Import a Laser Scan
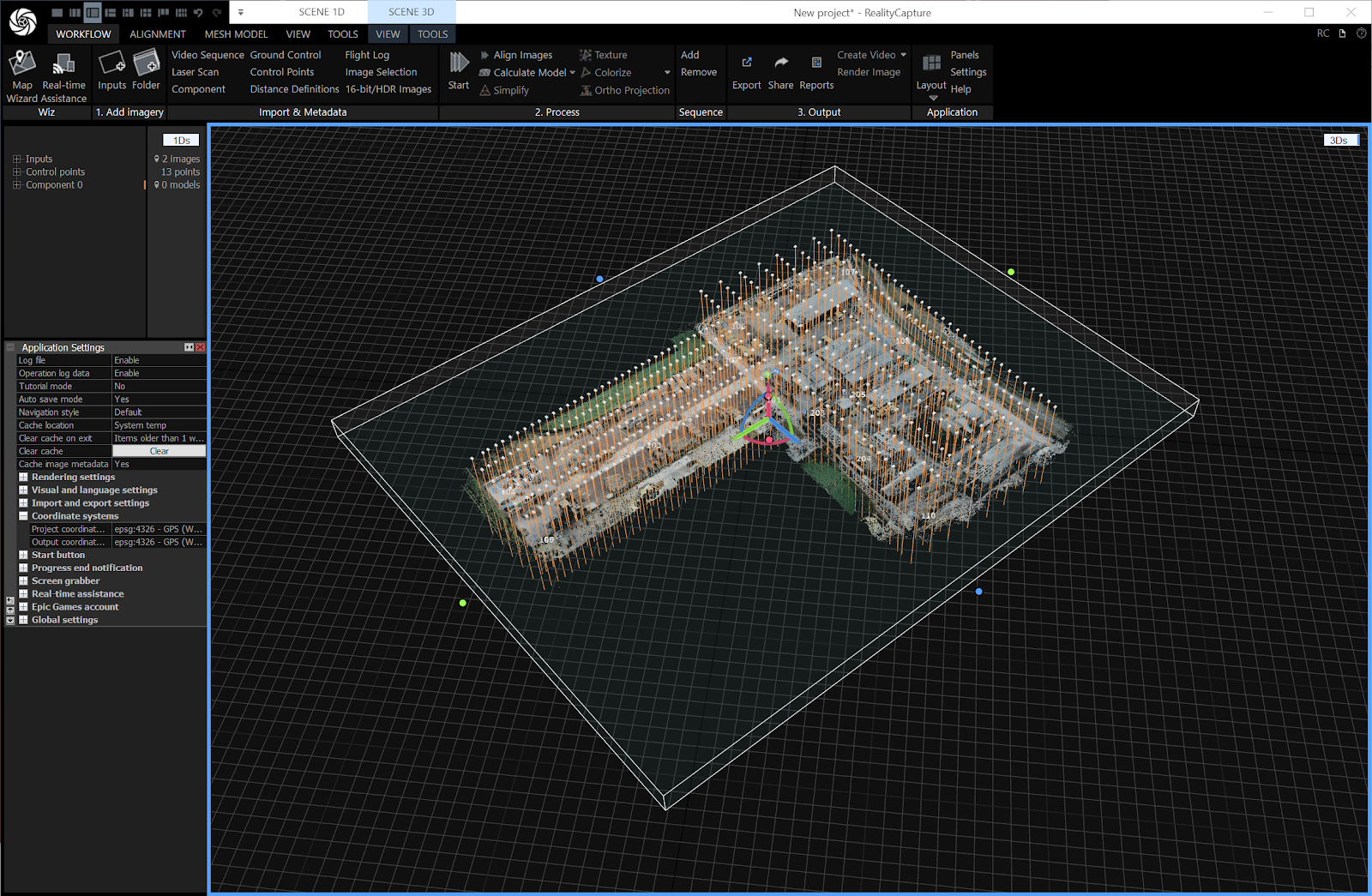Image resolution: width=1372 pixels, height=896 pixels. click(x=195, y=72)
